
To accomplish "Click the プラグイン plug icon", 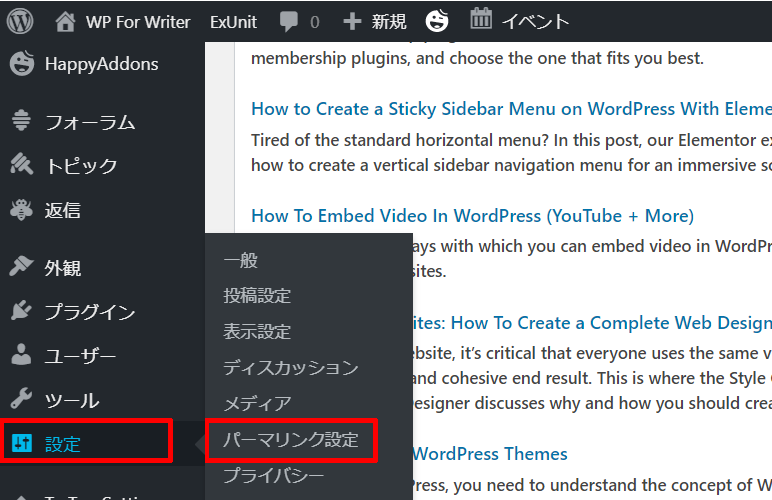I will click(21, 311).
